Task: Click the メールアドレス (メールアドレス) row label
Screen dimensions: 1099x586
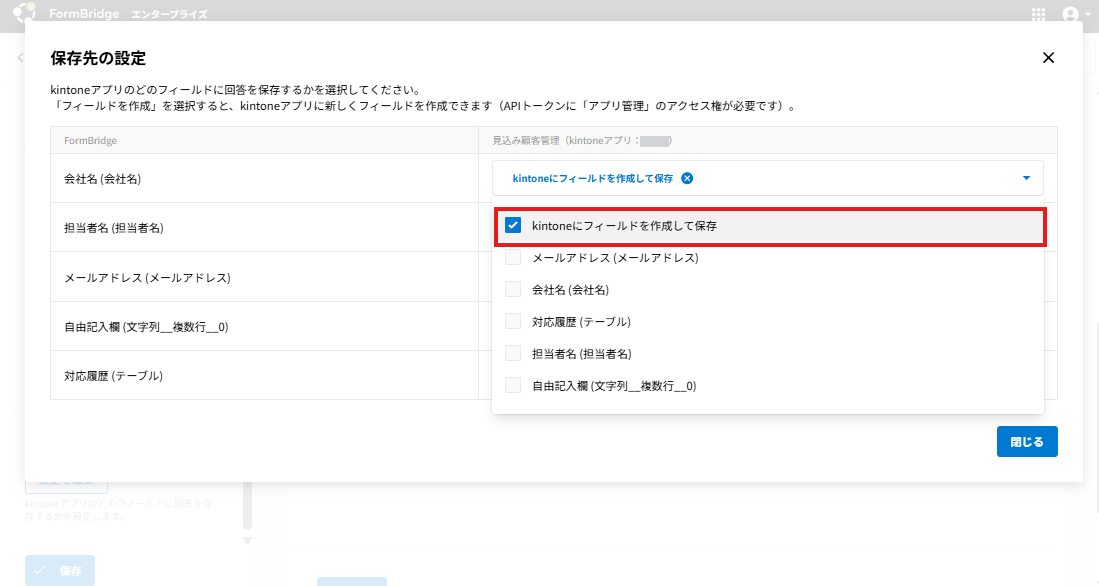Action: pos(147,278)
